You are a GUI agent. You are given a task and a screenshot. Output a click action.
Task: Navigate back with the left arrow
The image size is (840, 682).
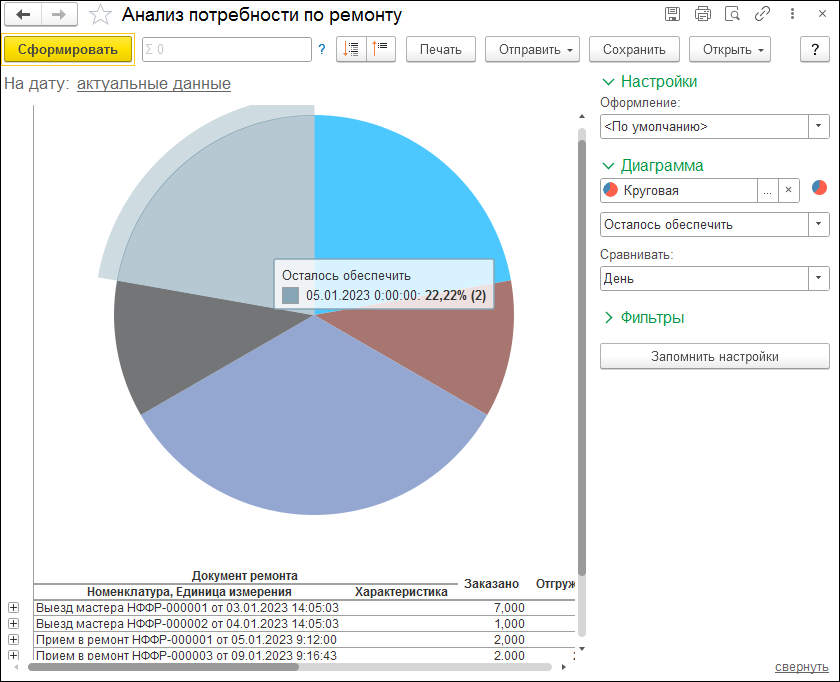coord(23,14)
